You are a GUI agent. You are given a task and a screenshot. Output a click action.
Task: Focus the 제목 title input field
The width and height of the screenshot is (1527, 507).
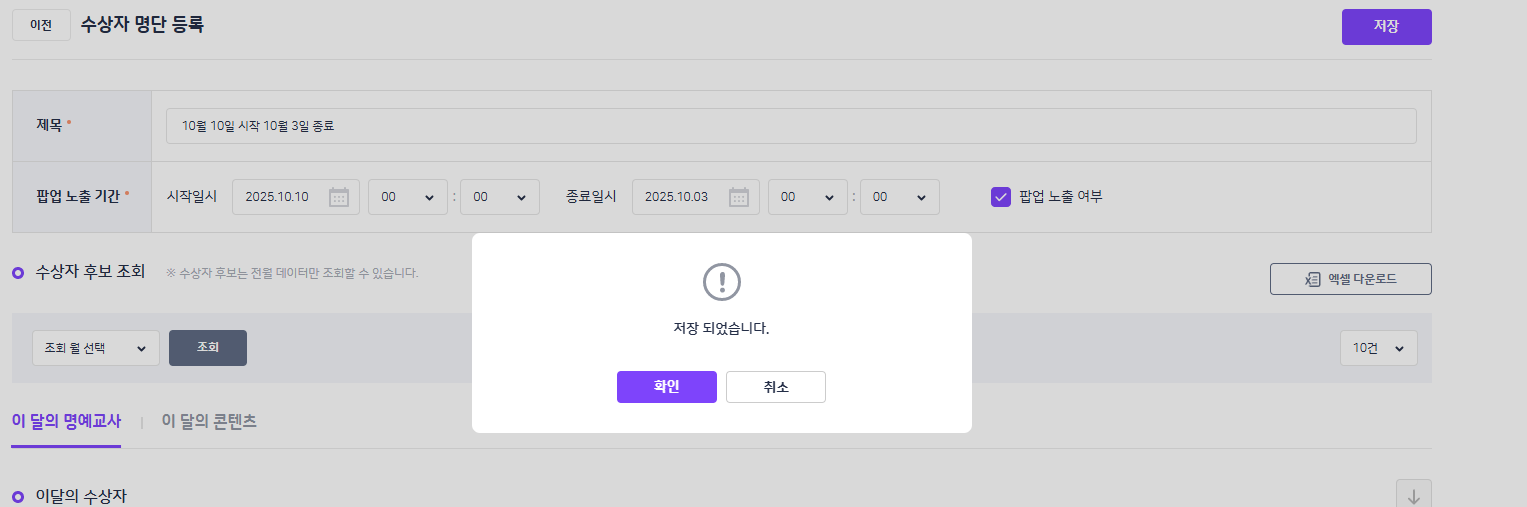(x=790, y=126)
